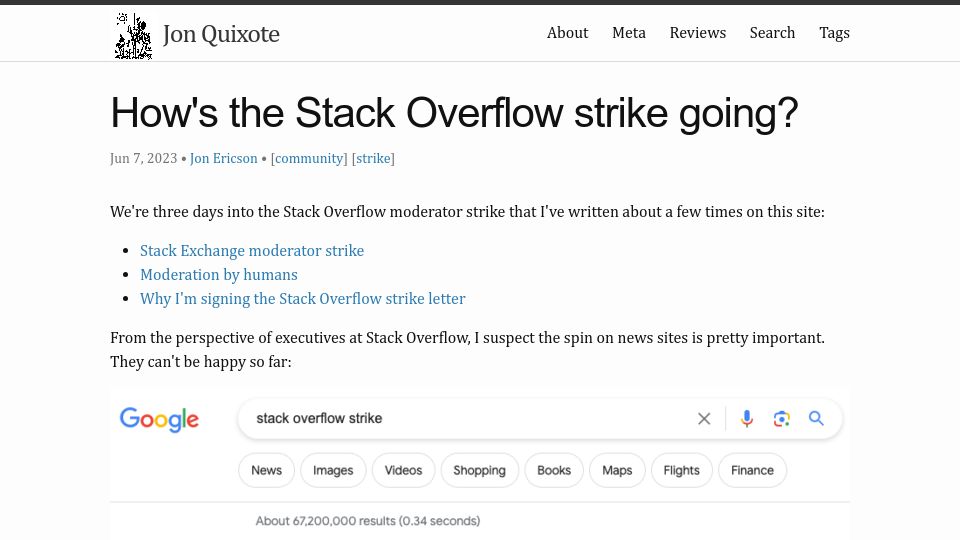The height and width of the screenshot is (540, 960).
Task: Click the Google Lens camera icon
Action: pyautogui.click(x=781, y=419)
